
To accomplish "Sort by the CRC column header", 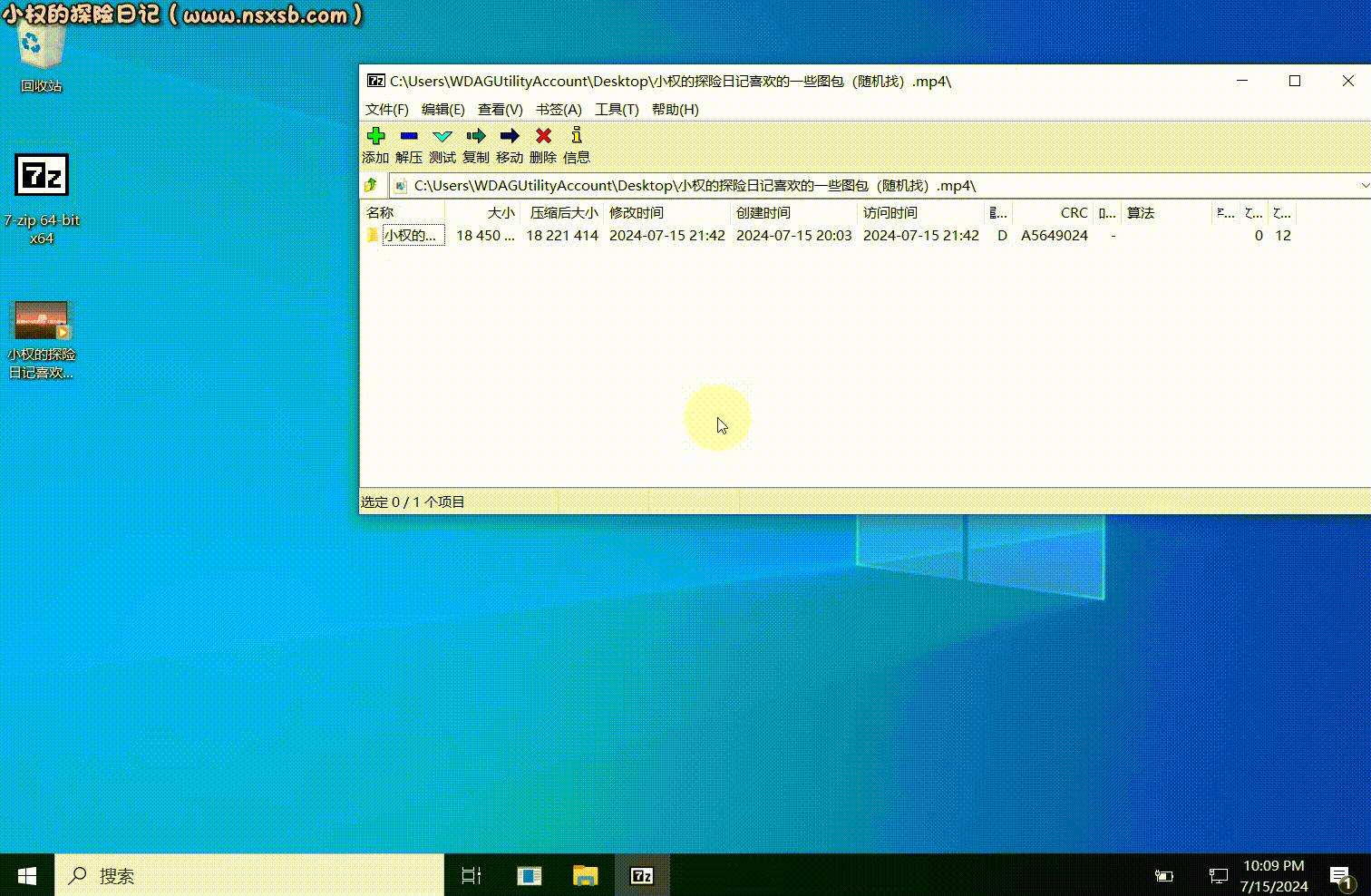I will click(x=1053, y=213).
